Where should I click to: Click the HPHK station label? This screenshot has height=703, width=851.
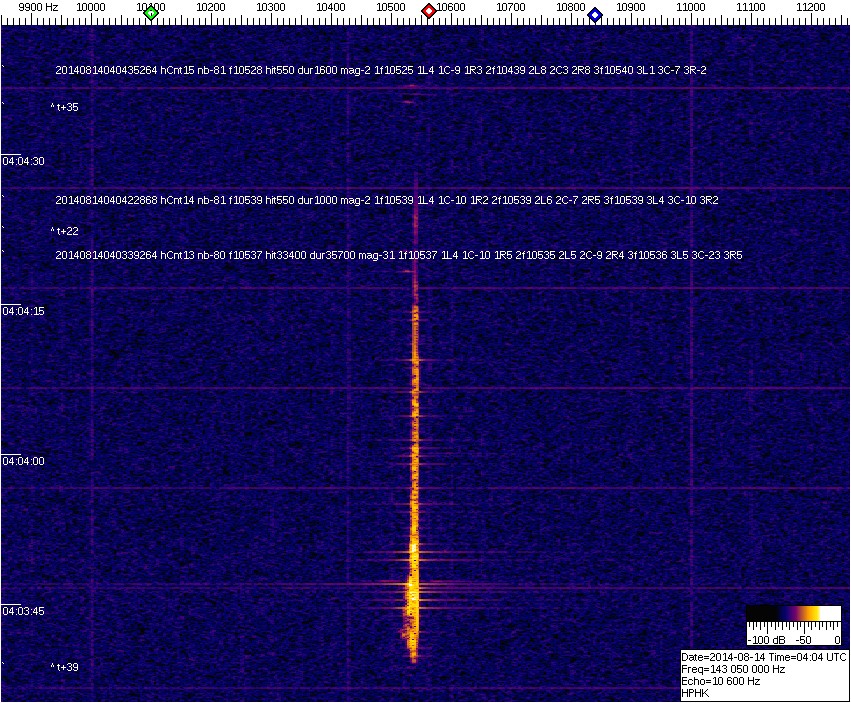696,693
